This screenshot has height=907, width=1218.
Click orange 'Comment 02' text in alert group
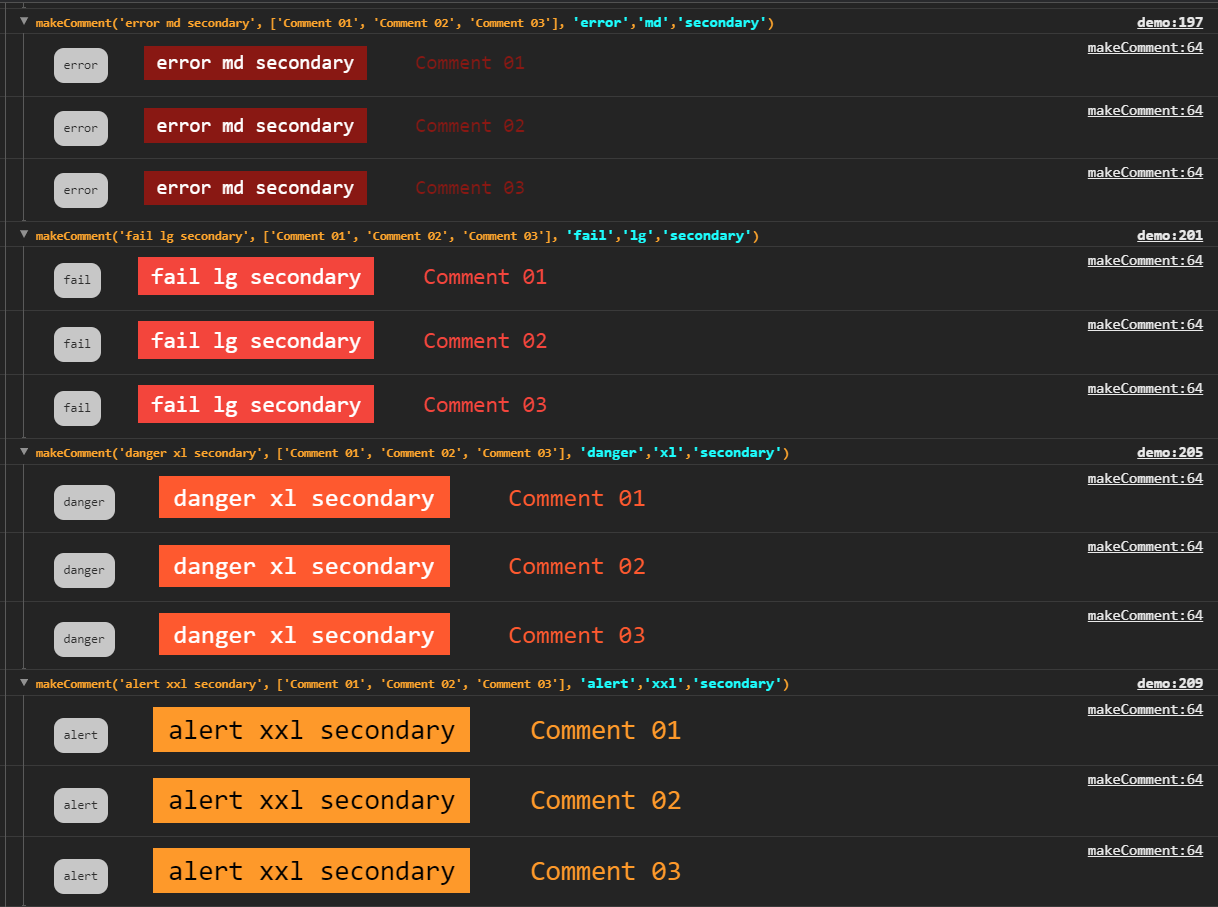tap(606, 800)
